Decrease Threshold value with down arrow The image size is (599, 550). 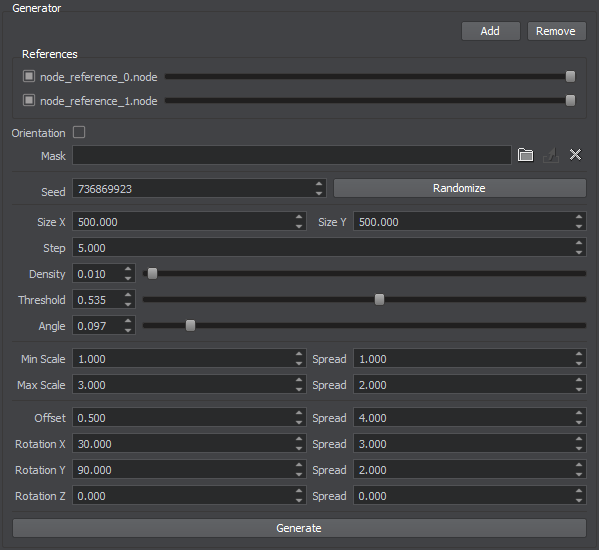coord(128,304)
